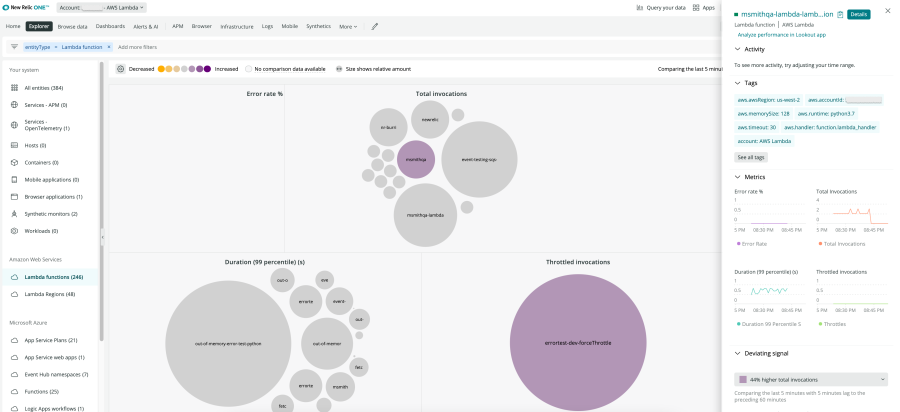Click the Add more filters field
The width and height of the screenshot is (900, 412).
click(138, 47)
